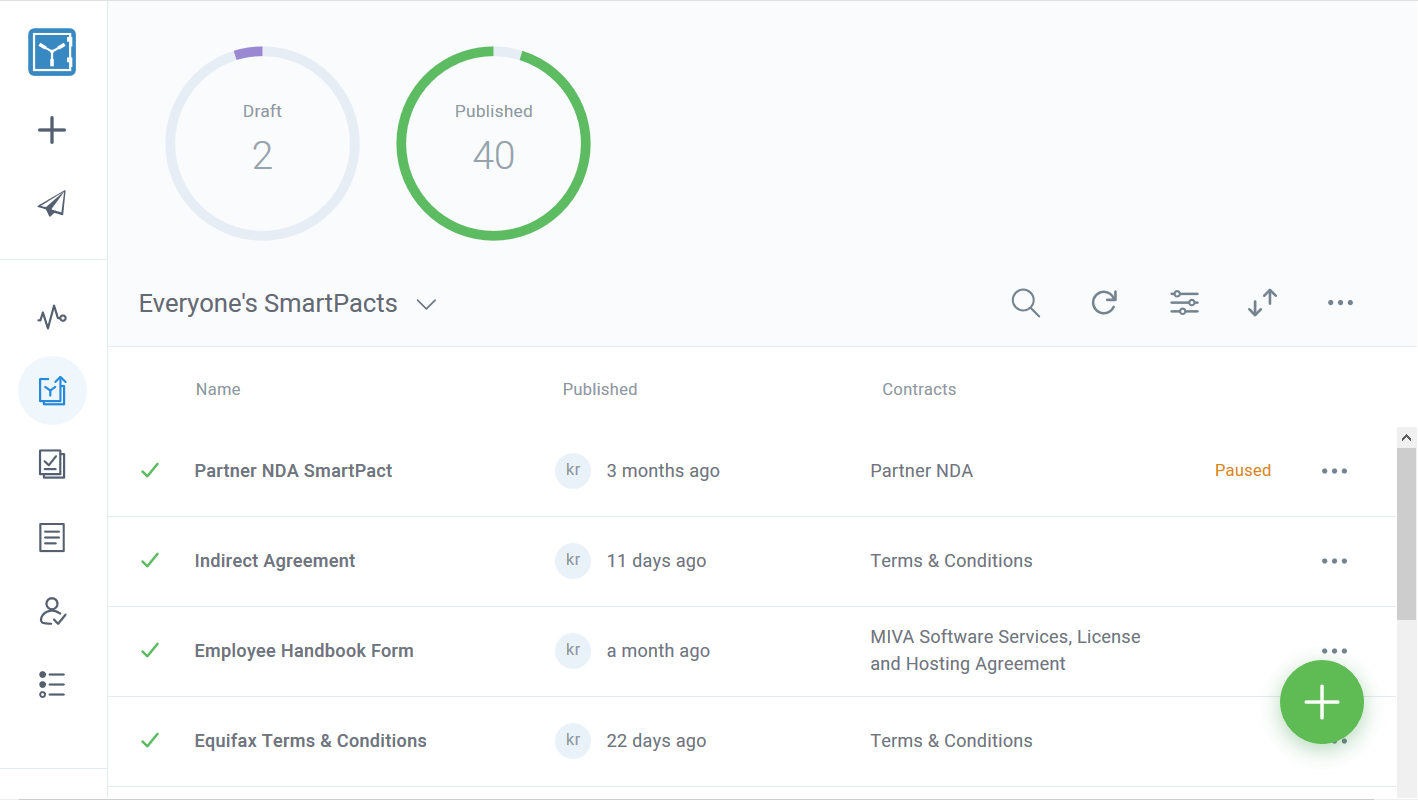Image resolution: width=1418 pixels, height=800 pixels.
Task: Open the checked documents sidebar icon
Action: pos(52,464)
